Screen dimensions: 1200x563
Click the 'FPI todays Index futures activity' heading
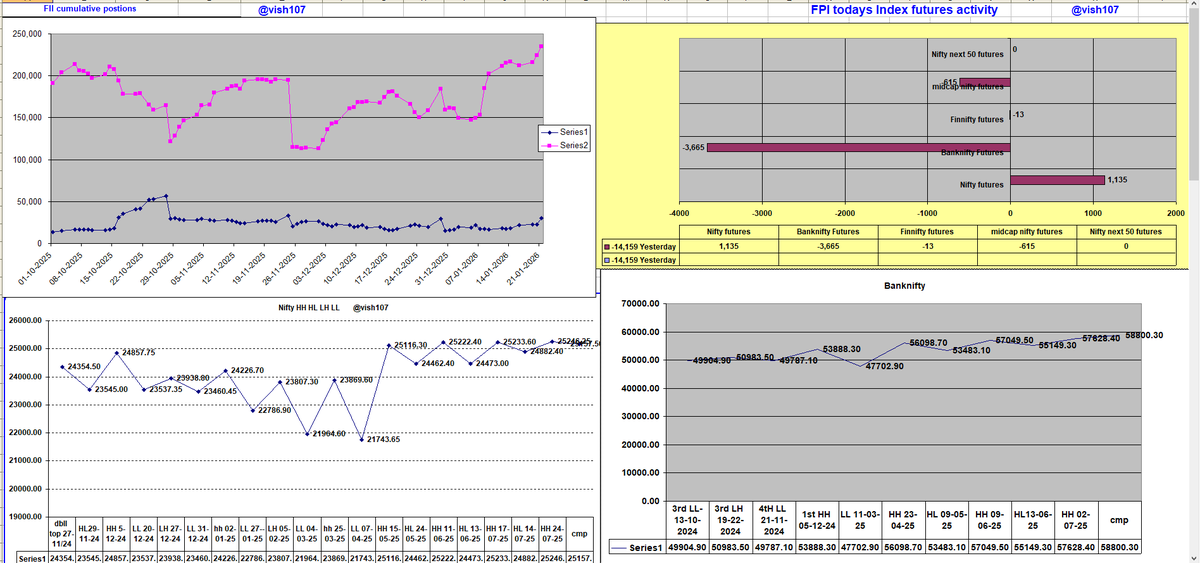[904, 10]
